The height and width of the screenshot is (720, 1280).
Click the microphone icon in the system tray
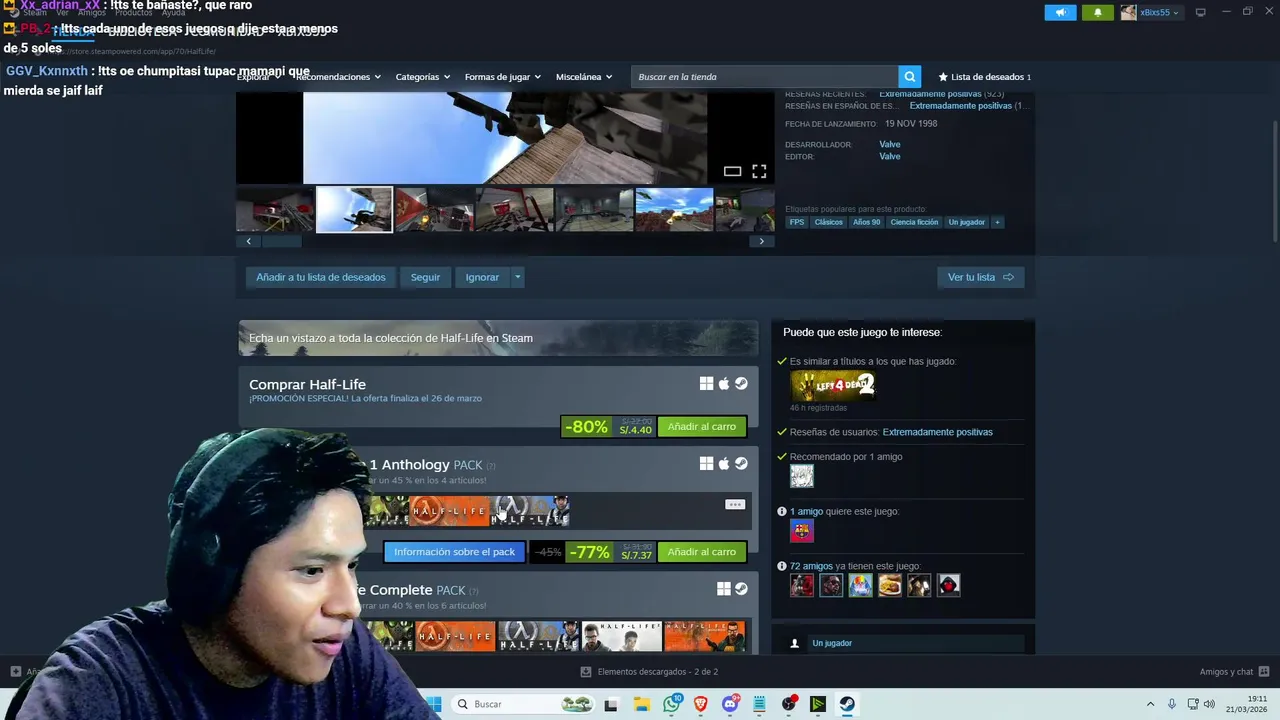[x=1171, y=704]
